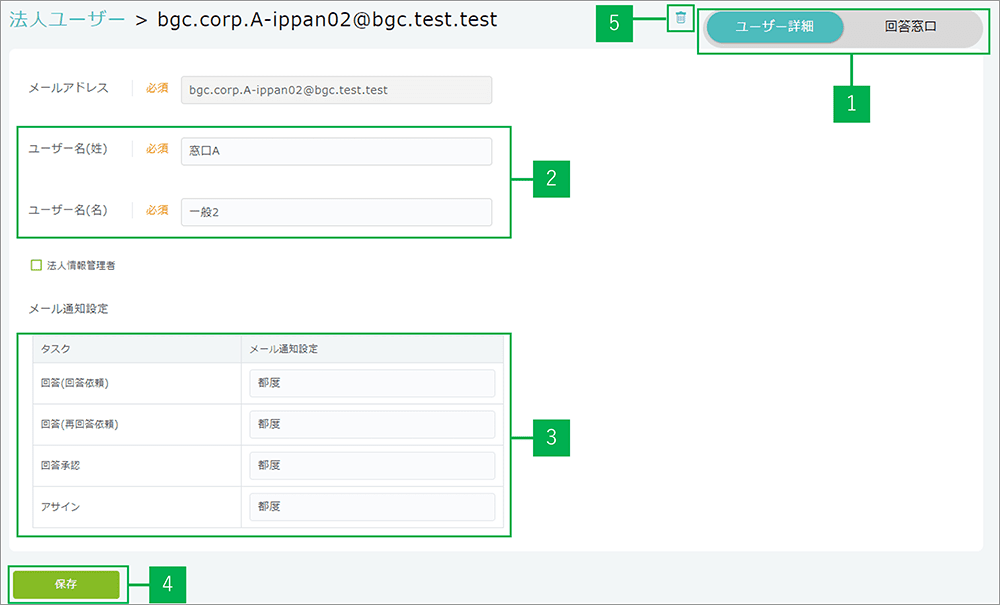Toggle the 法人情報管理者 checkbox

click(36, 265)
